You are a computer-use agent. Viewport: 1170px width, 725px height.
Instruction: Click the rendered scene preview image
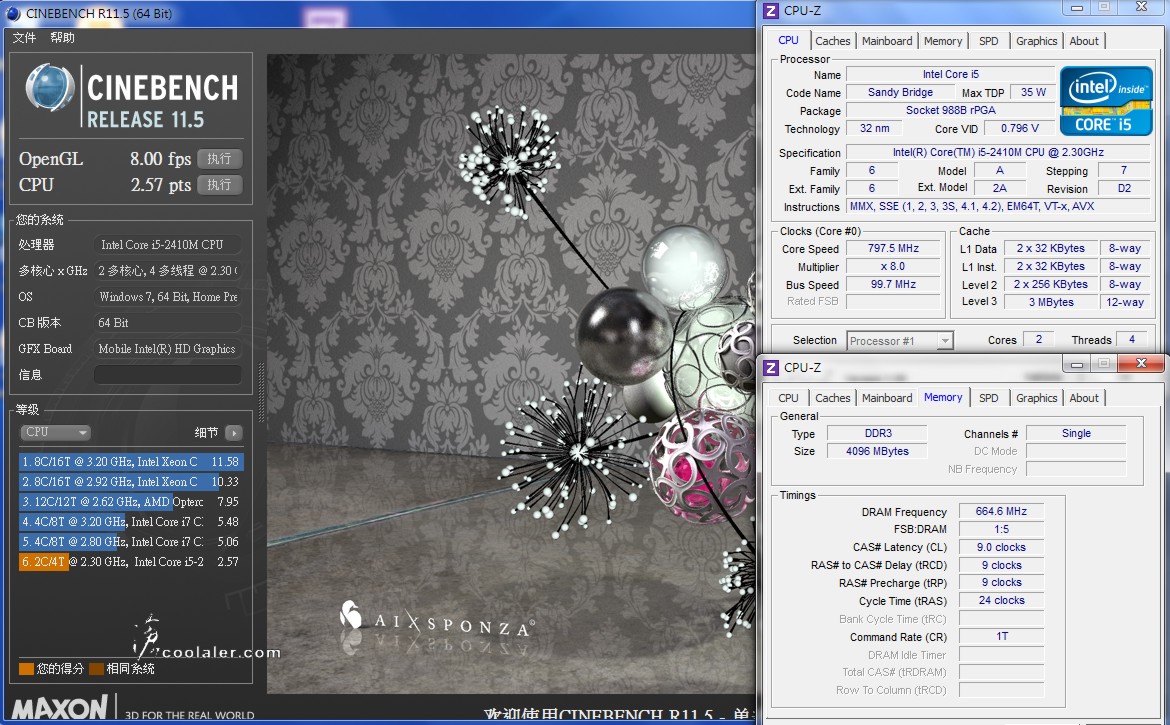(511, 373)
